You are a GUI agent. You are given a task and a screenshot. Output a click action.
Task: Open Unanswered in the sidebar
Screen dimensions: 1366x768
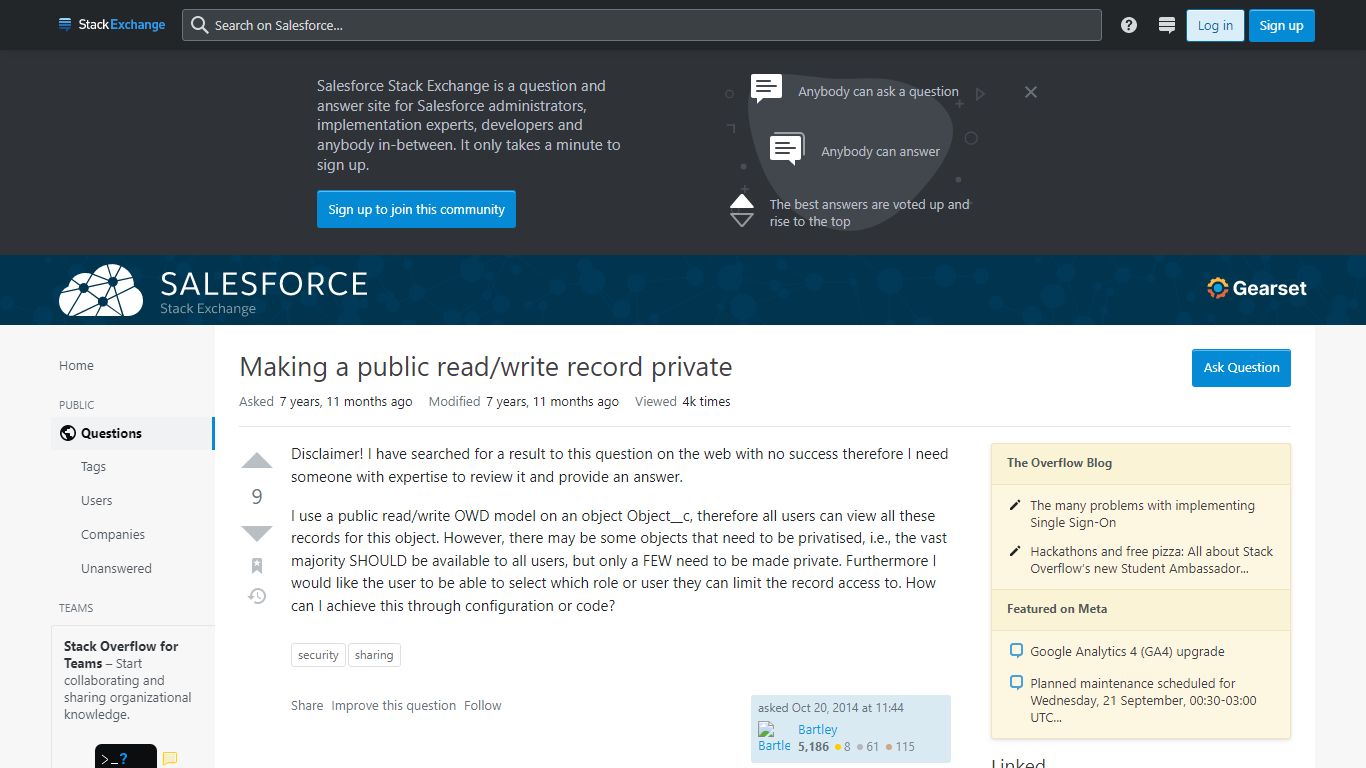(116, 569)
